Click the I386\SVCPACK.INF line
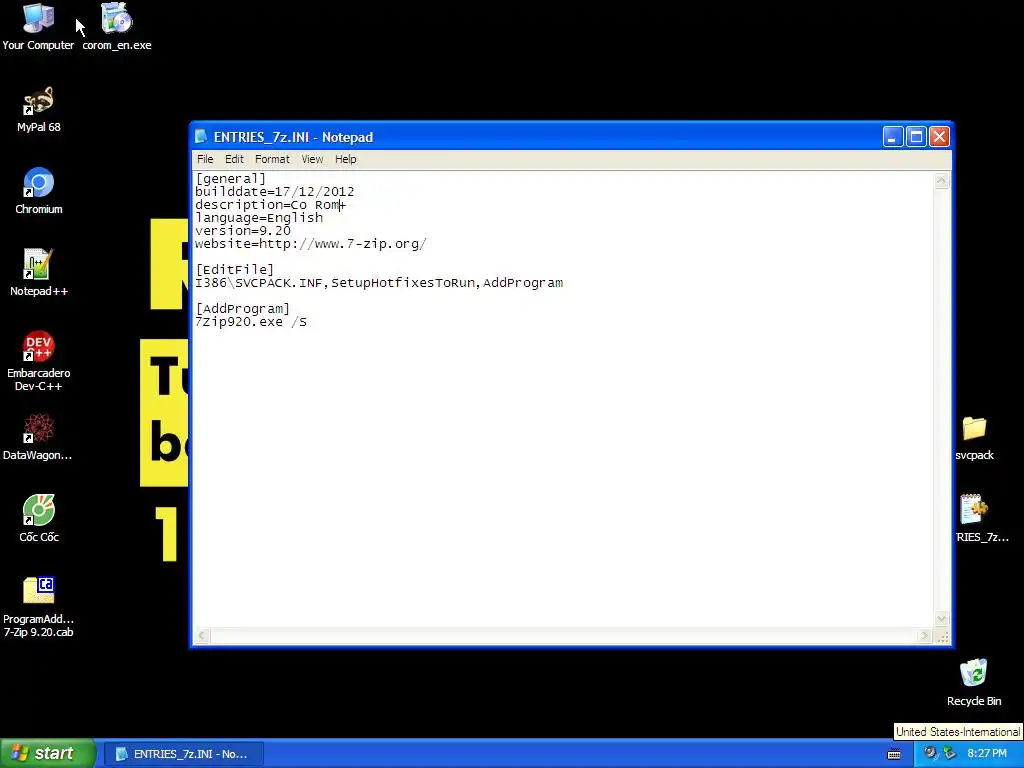This screenshot has height=768, width=1024. pyautogui.click(x=379, y=283)
